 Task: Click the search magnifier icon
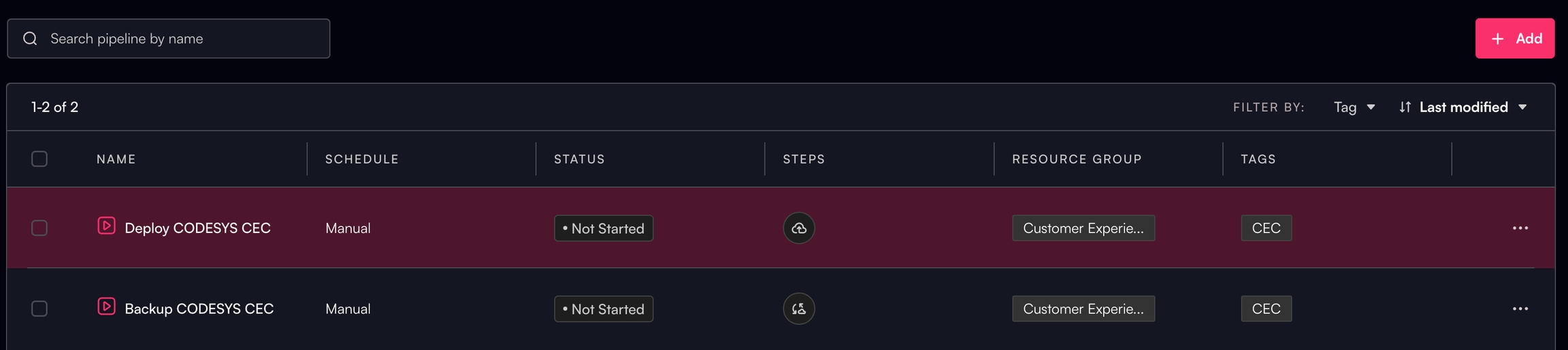(x=30, y=39)
